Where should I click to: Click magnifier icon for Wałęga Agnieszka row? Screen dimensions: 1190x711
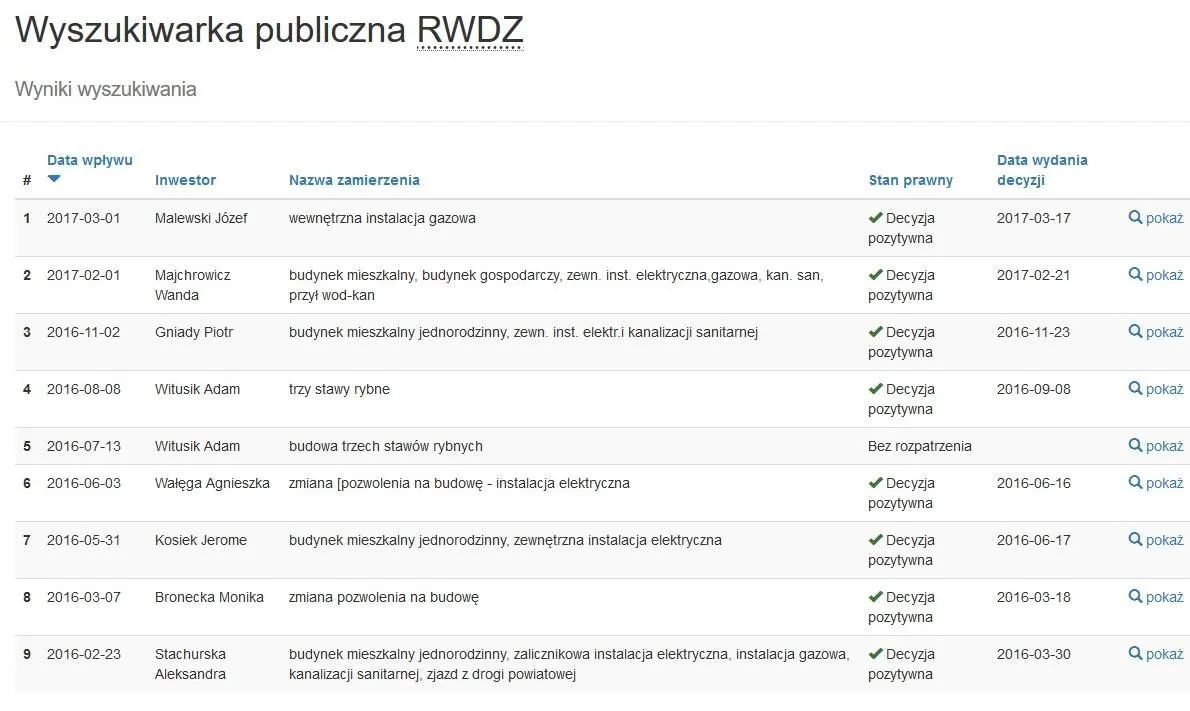(x=1135, y=482)
